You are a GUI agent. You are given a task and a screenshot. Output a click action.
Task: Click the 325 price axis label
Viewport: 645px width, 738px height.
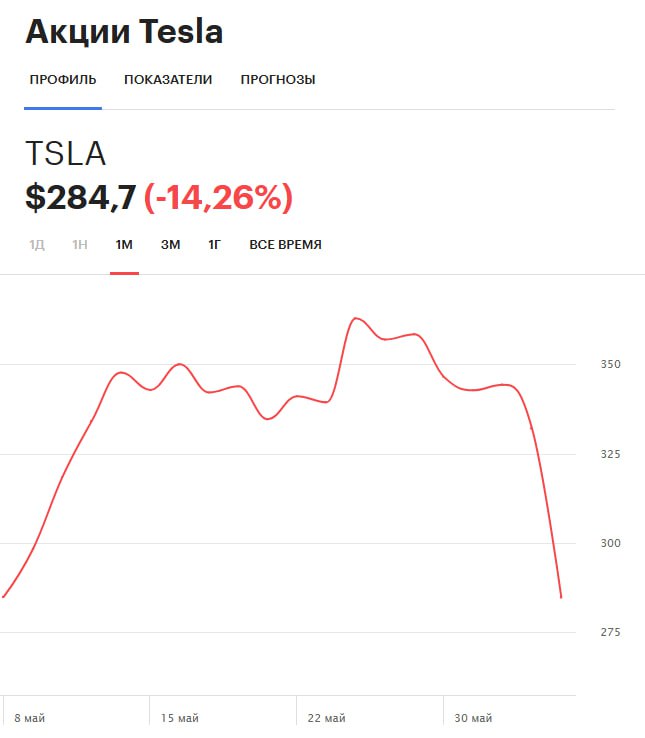click(610, 455)
